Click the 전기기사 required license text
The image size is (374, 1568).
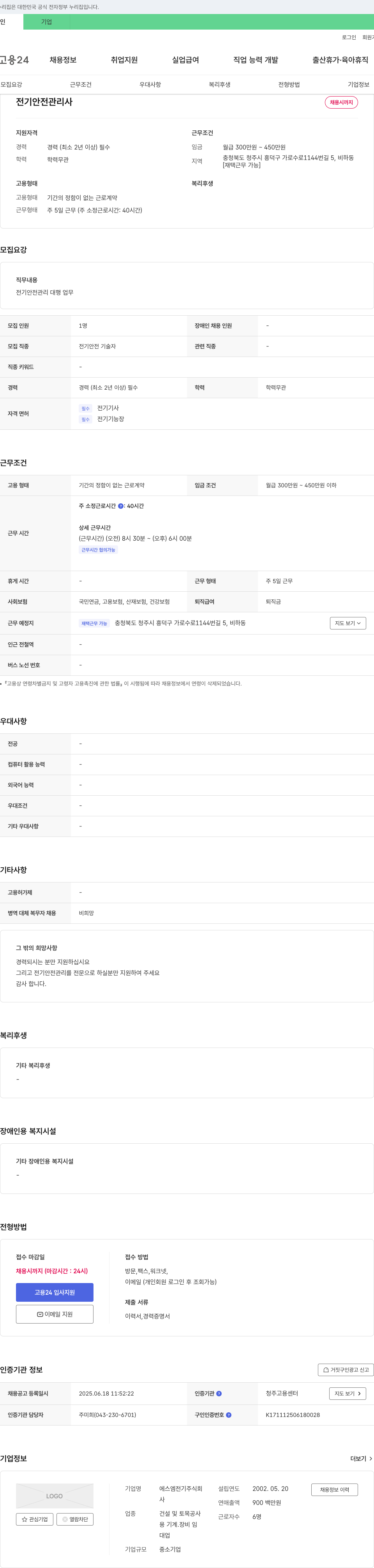click(108, 408)
